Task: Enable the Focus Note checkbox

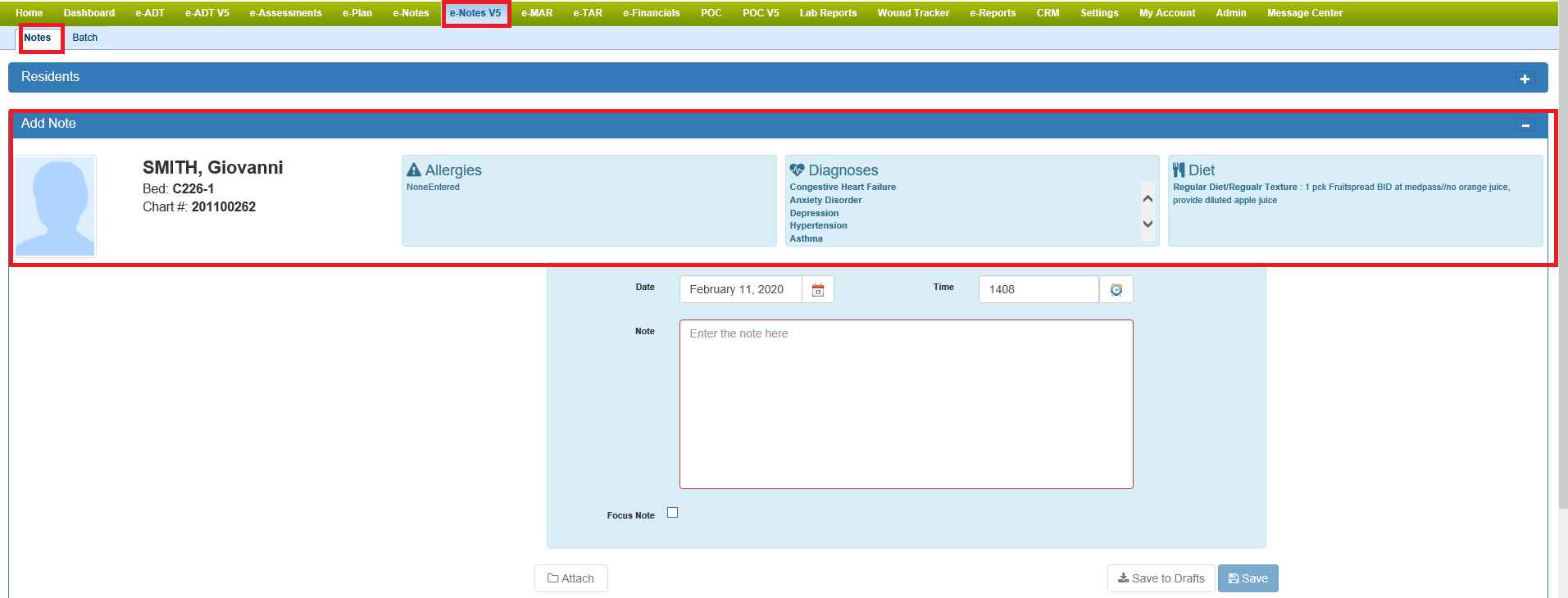Action: 672,513
